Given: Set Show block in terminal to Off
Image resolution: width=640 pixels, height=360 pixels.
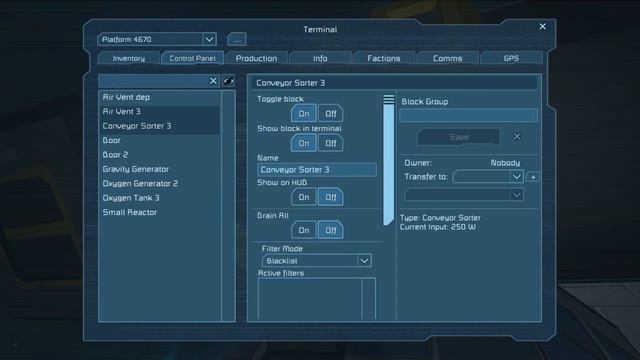Looking at the screenshot, I should [x=331, y=143].
